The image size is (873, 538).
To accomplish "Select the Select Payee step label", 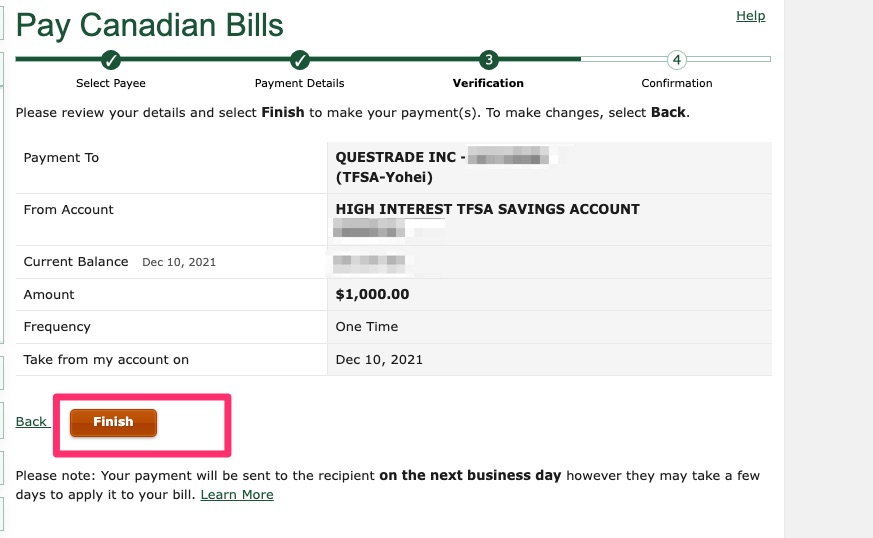I will 111,83.
